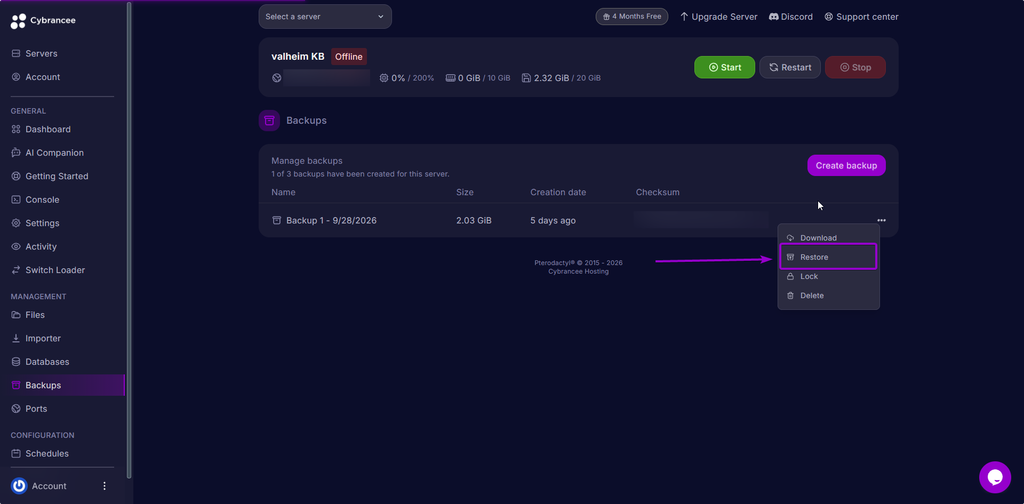Click the user avatar at sidebar bottom
The height and width of the screenshot is (504, 1024).
coord(19,486)
